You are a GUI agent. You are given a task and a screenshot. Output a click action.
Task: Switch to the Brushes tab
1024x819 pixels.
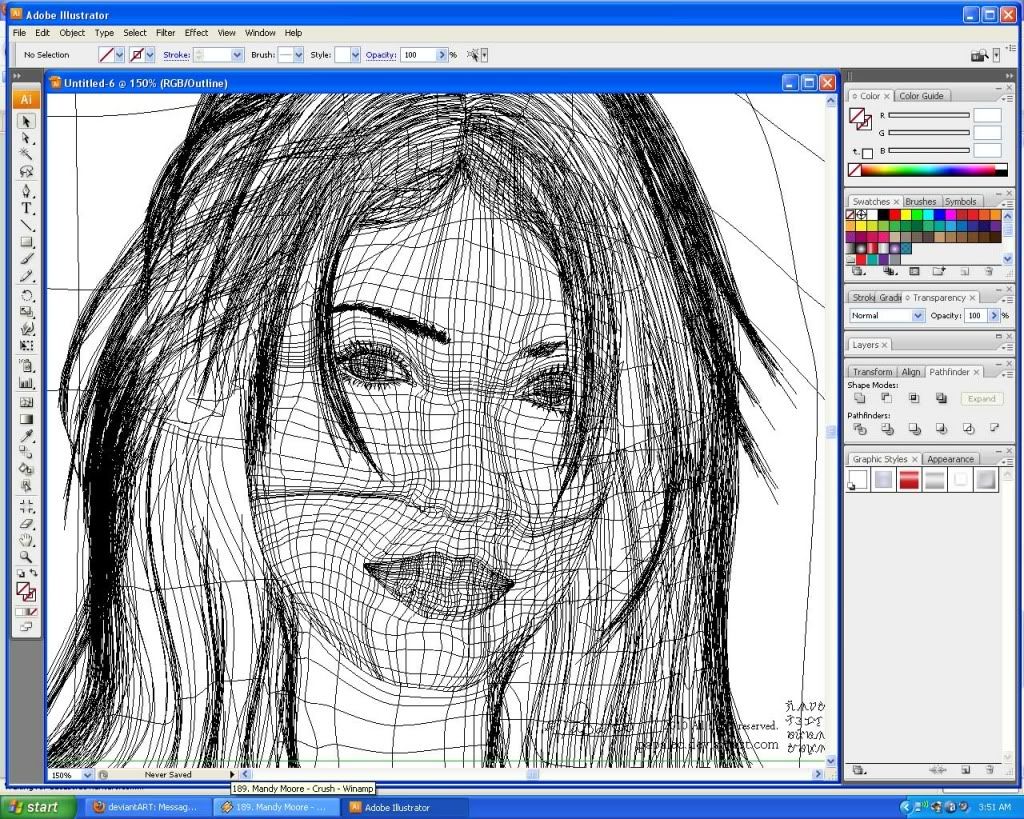921,201
